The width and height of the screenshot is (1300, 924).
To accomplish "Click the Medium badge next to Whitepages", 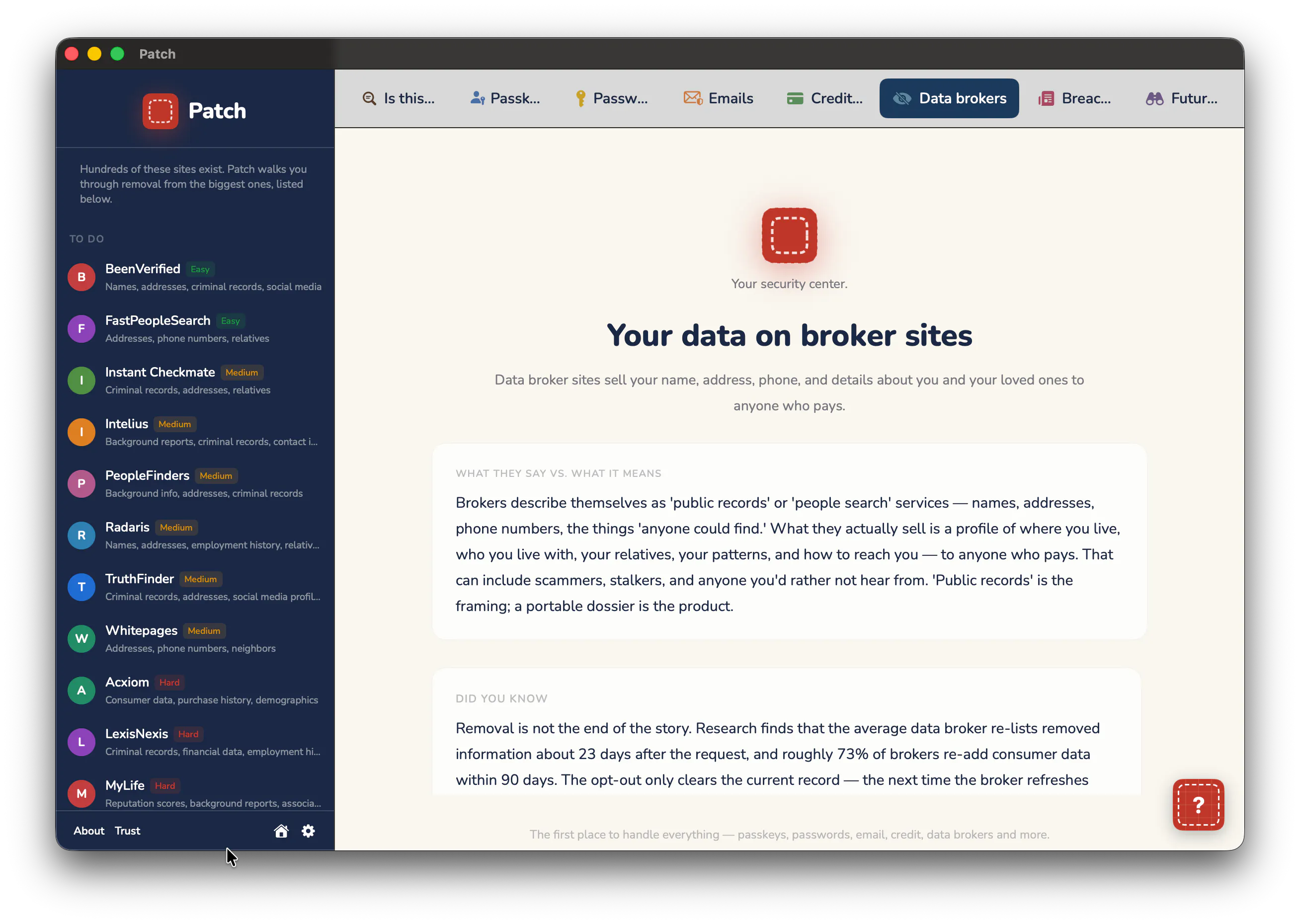I will click(x=204, y=631).
